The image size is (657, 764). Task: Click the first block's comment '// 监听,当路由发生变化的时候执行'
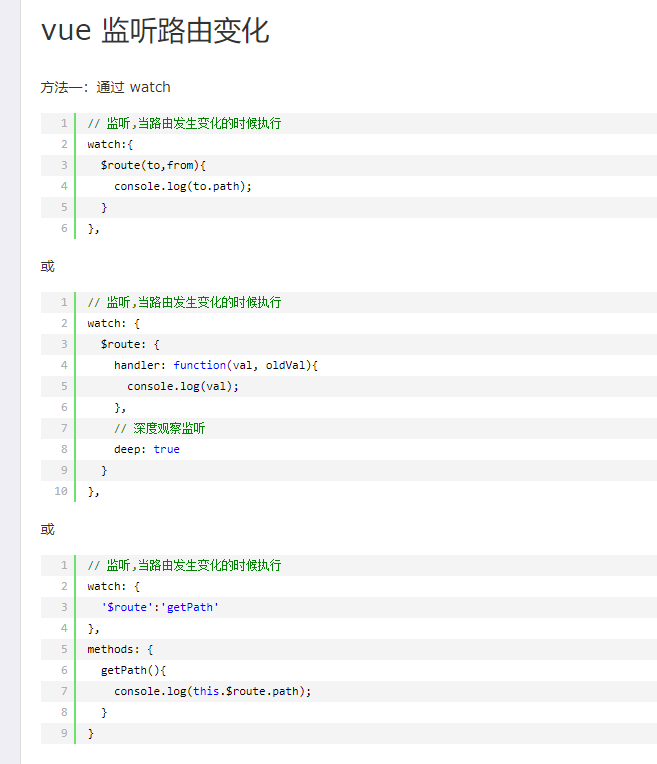pyautogui.click(x=184, y=123)
